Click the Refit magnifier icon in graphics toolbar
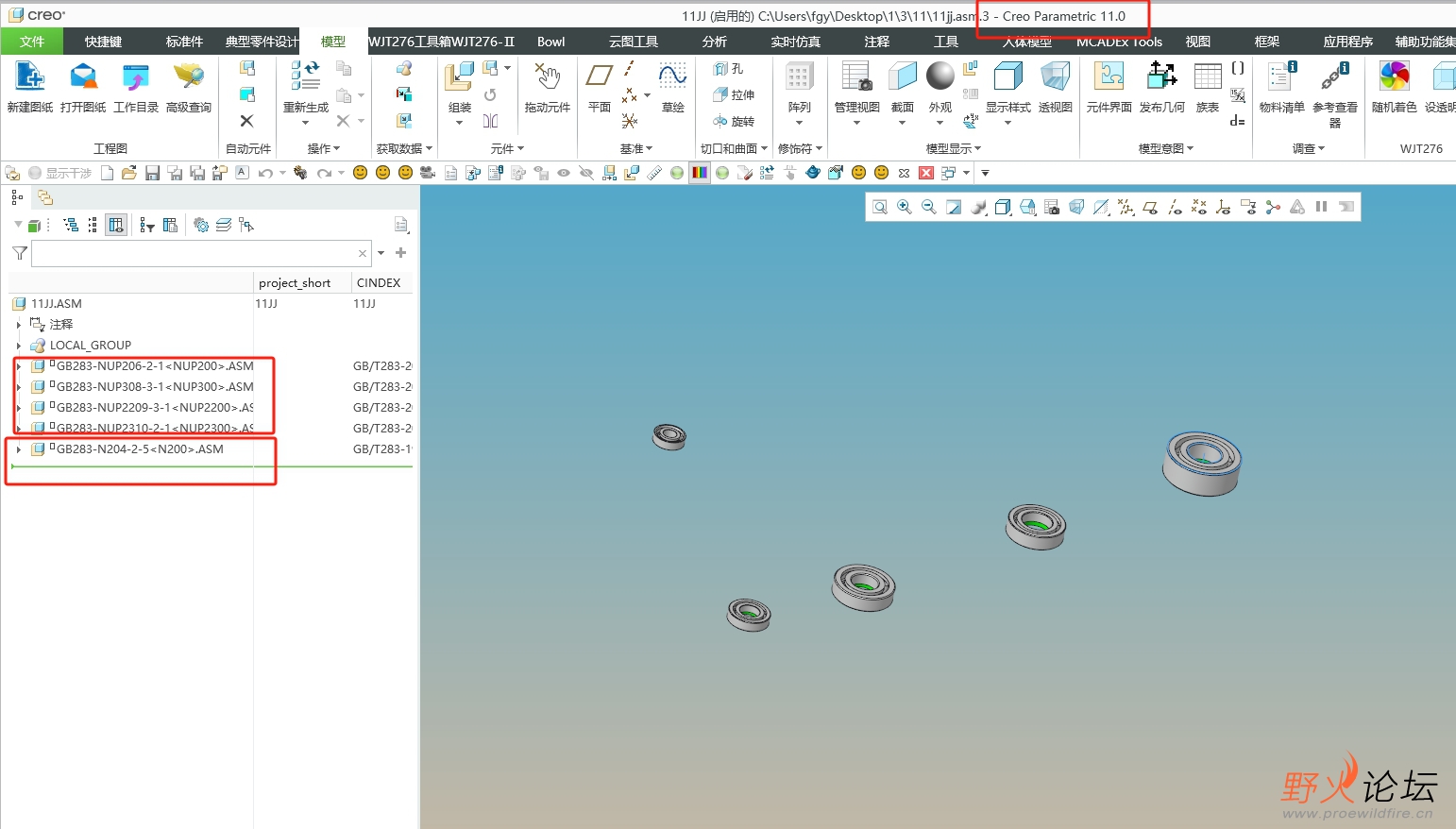 (880, 207)
